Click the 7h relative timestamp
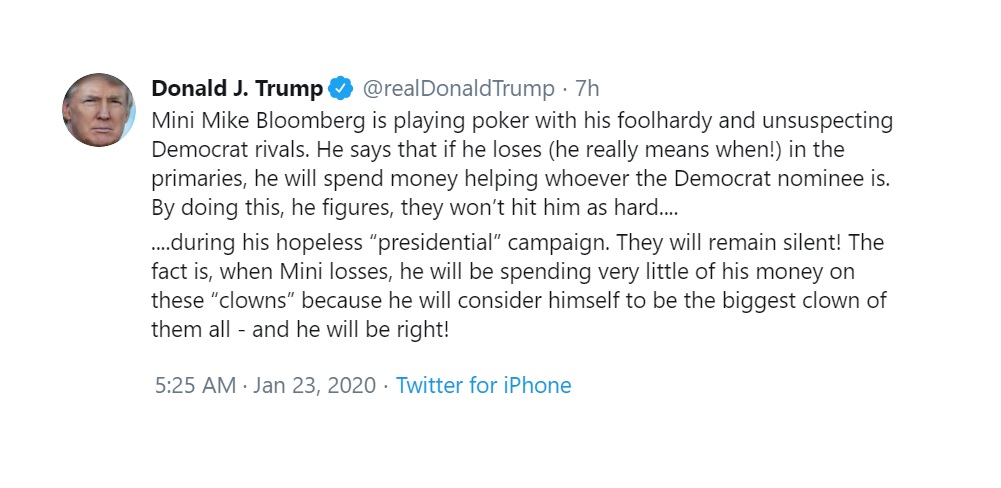This screenshot has height=488, width=1001. (587, 89)
